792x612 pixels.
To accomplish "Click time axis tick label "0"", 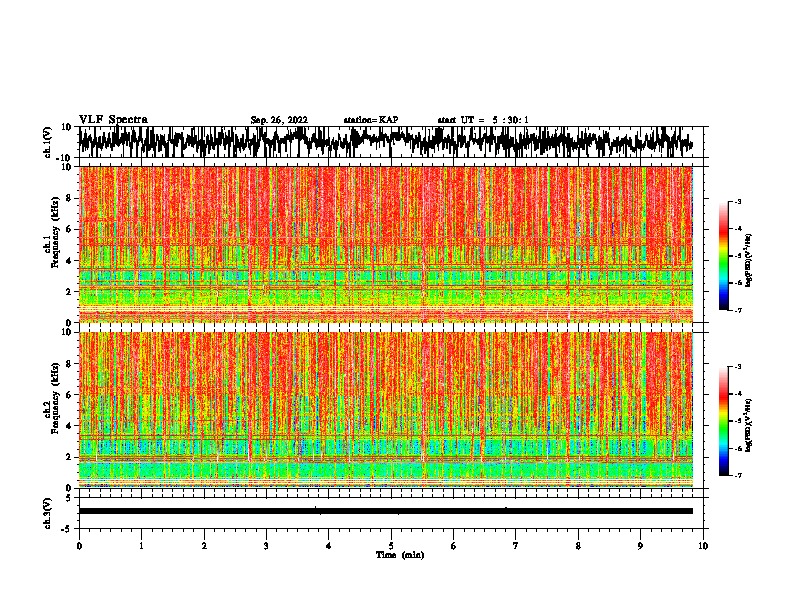I will [79, 546].
